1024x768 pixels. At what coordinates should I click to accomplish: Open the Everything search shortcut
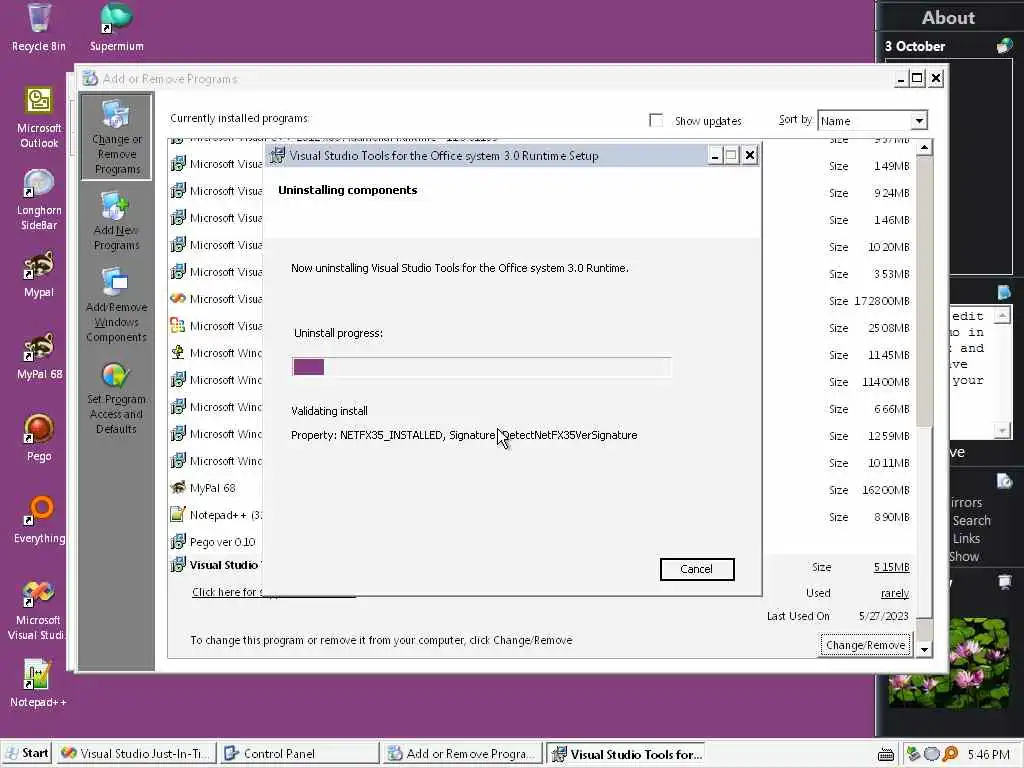click(x=39, y=520)
